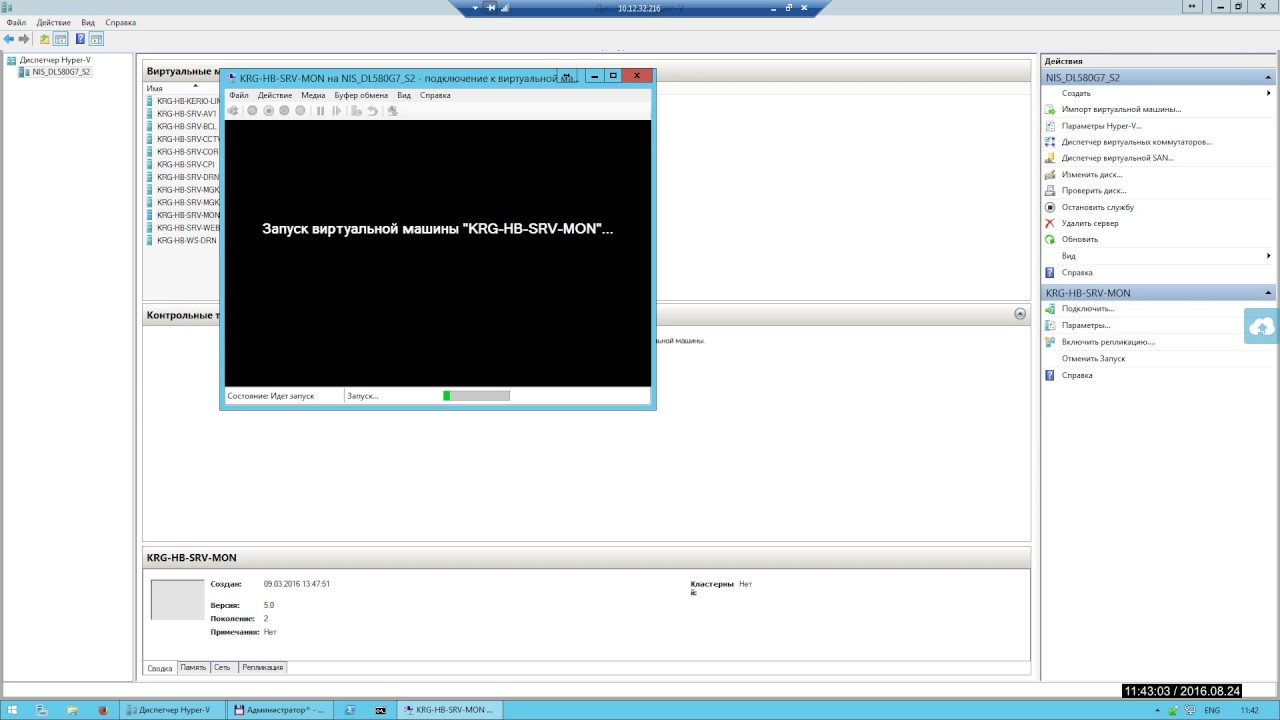1280x720 pixels.
Task: Open Параметры Hyper-V settings action
Action: pos(1102,126)
